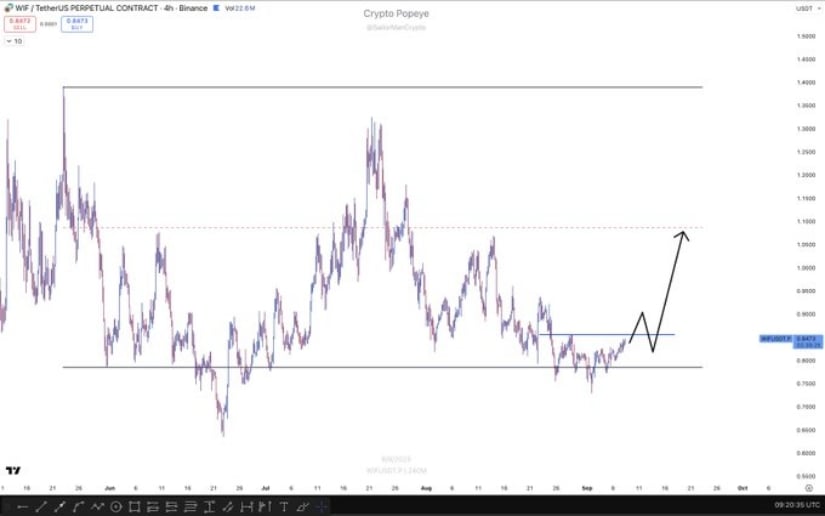The width and height of the screenshot is (825, 516).
Task: Select the short blue horizontal line
Action: 607,335
